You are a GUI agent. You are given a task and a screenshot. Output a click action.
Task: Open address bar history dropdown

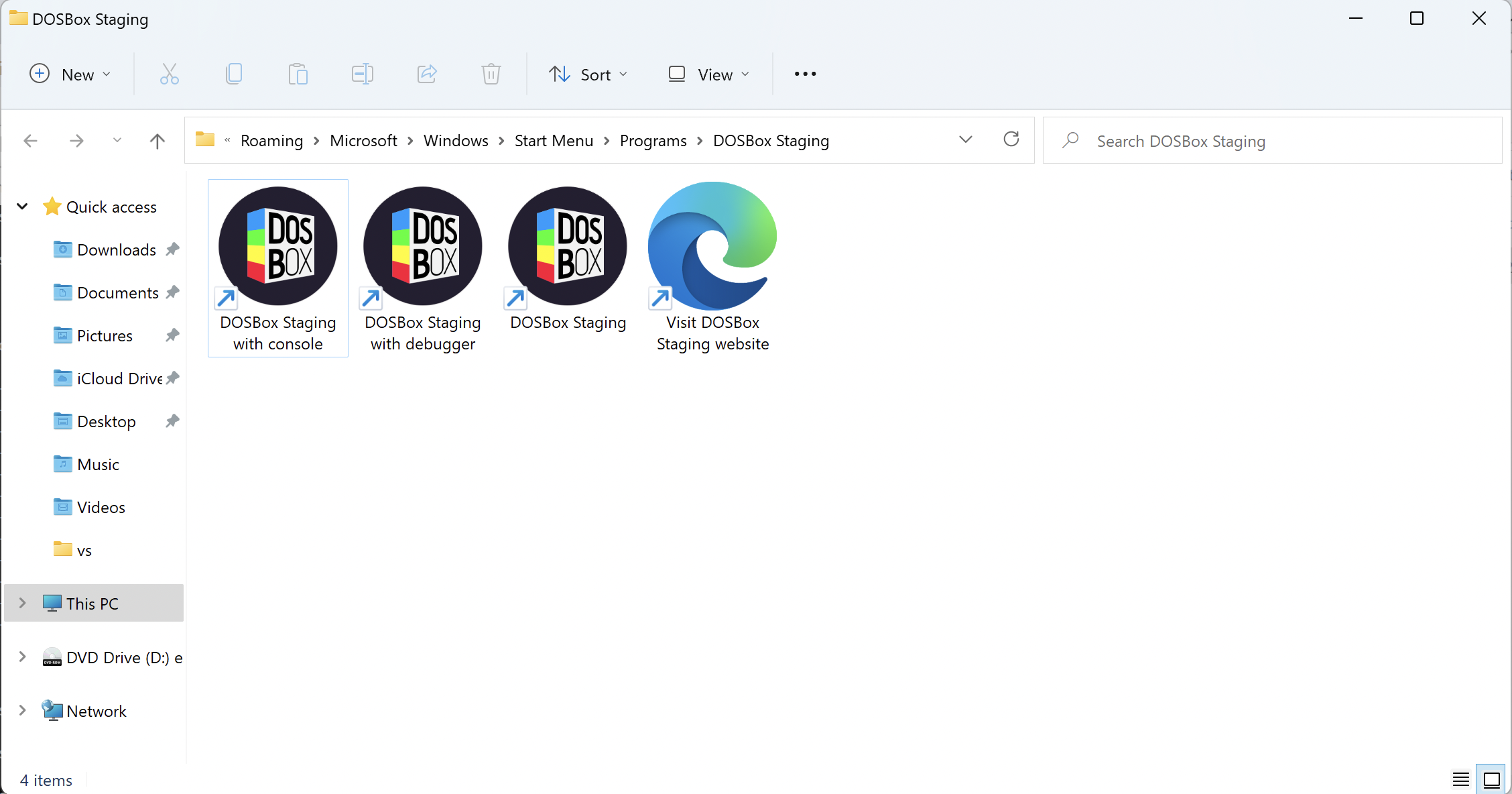[x=966, y=139]
